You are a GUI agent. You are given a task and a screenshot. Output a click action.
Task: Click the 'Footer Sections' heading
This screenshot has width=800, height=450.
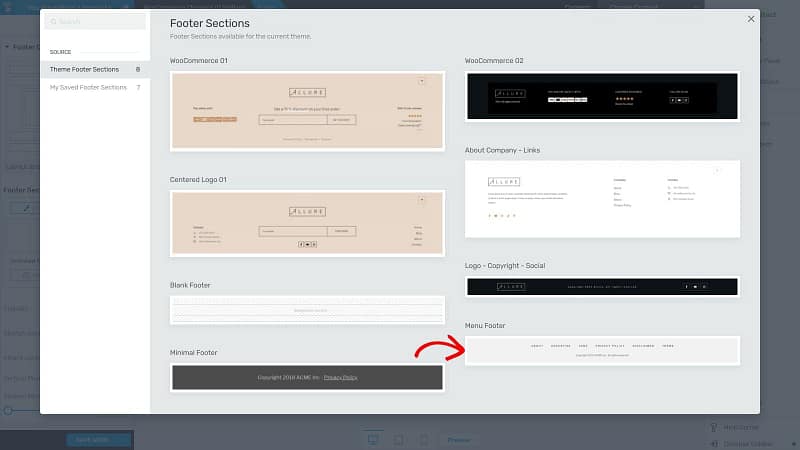click(x=210, y=23)
